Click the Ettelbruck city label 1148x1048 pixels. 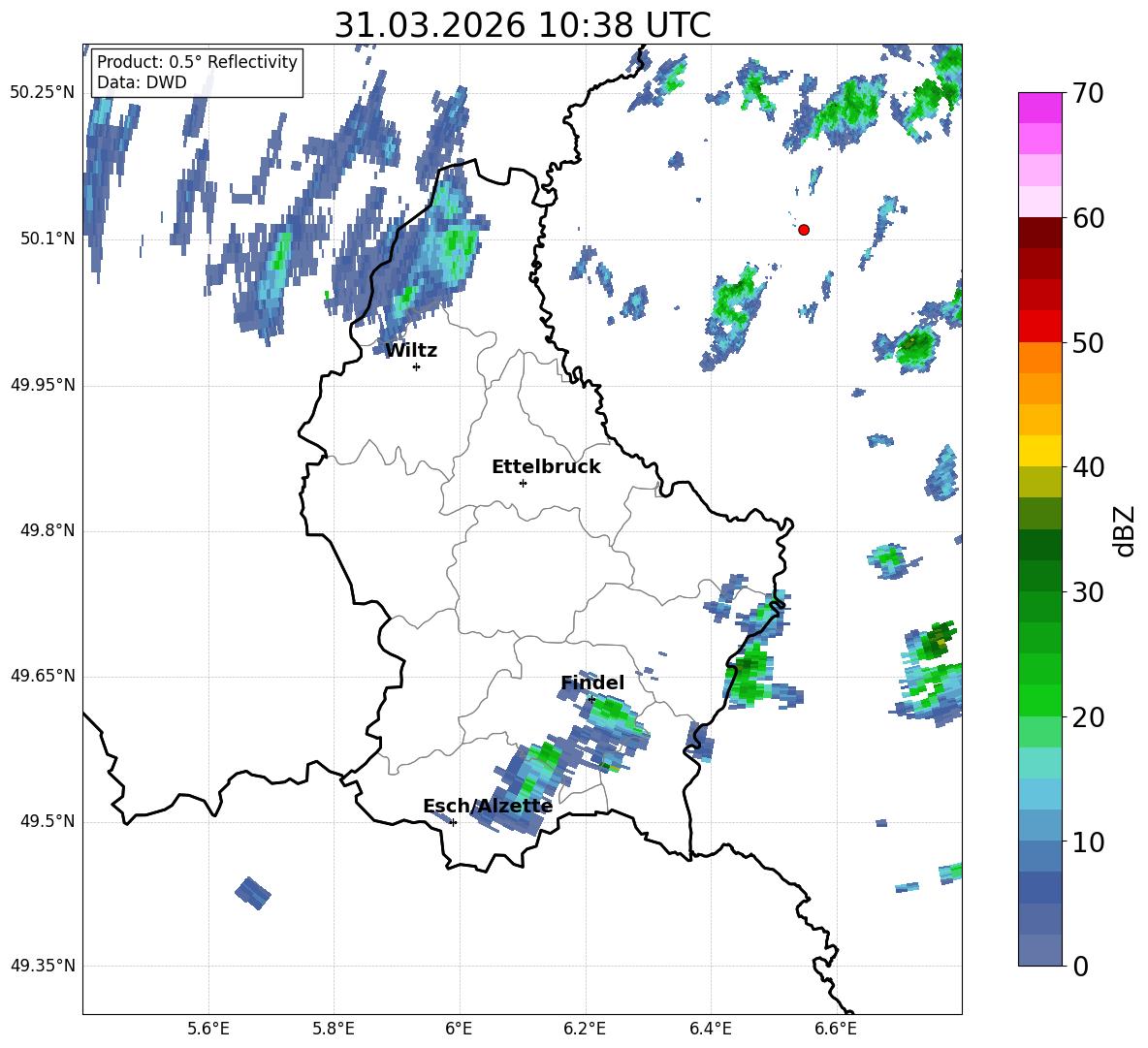tap(546, 467)
